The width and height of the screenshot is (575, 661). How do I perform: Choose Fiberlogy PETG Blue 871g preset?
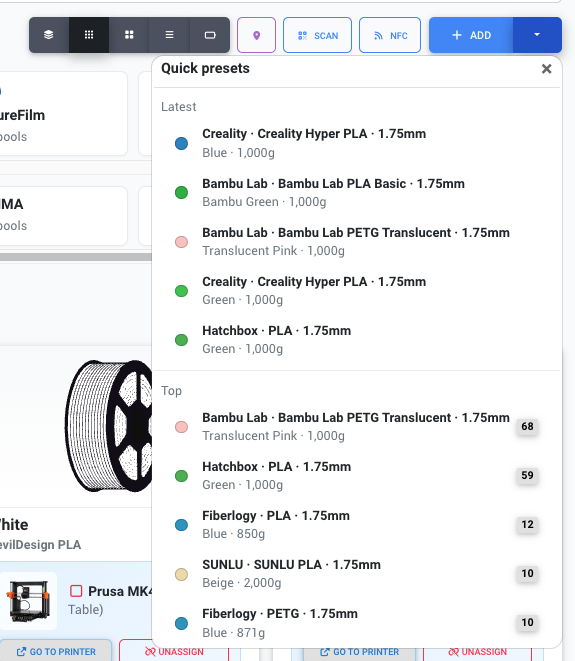coord(357,623)
